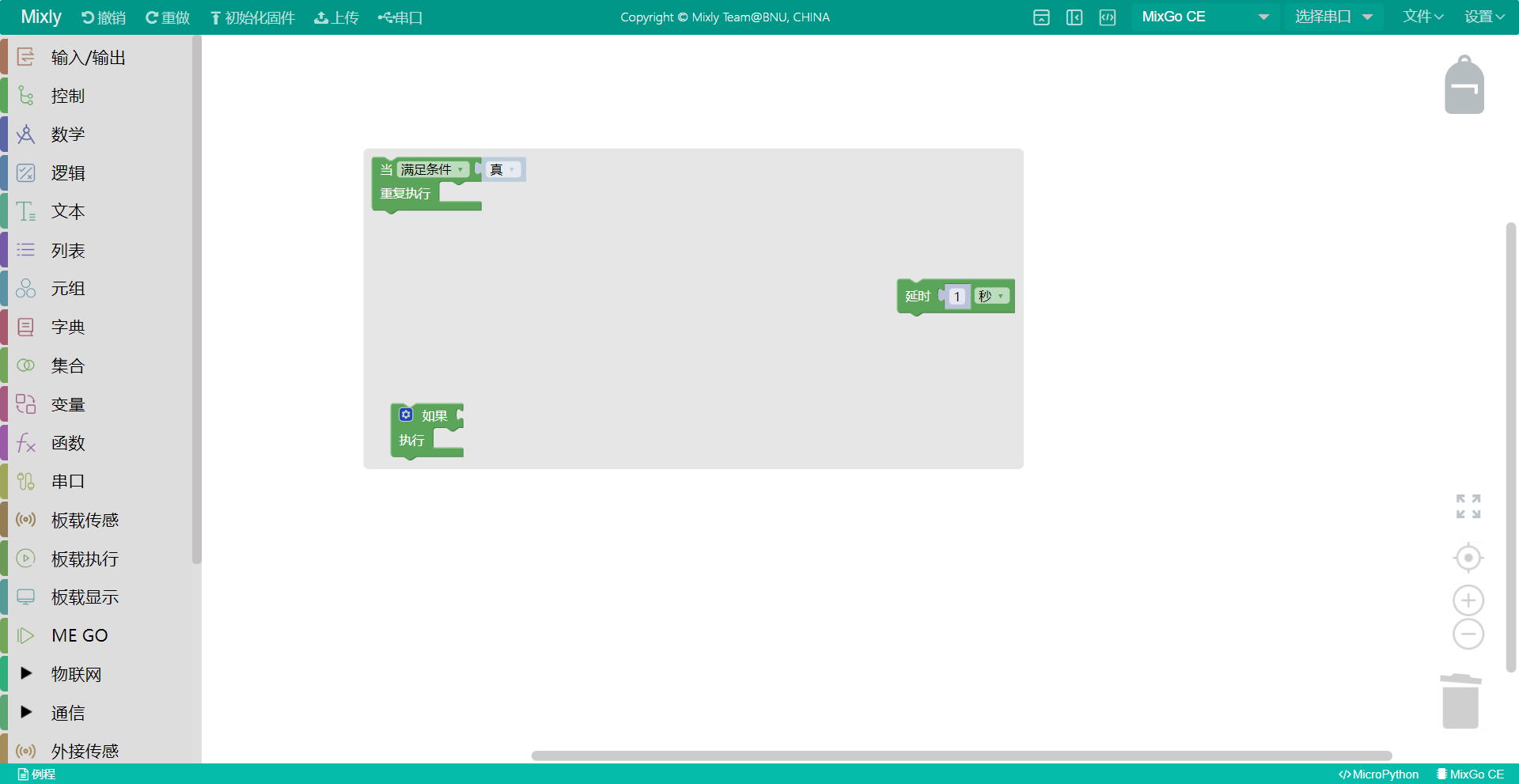Viewport: 1519px width, 784px height.
Task: Click the 重做 redo button
Action: (x=168, y=17)
